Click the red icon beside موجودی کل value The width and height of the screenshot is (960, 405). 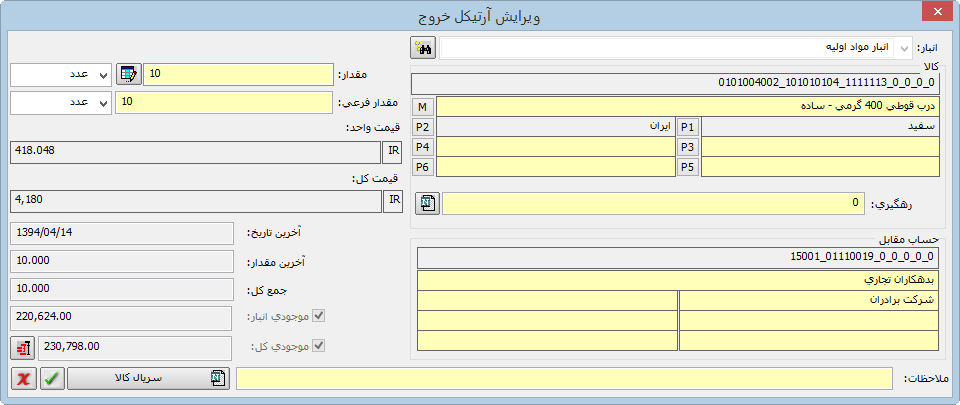point(22,348)
